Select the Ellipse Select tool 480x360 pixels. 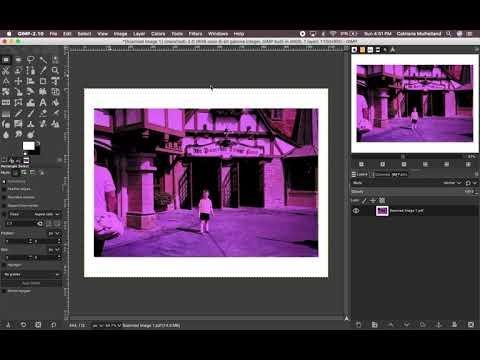coord(18,60)
